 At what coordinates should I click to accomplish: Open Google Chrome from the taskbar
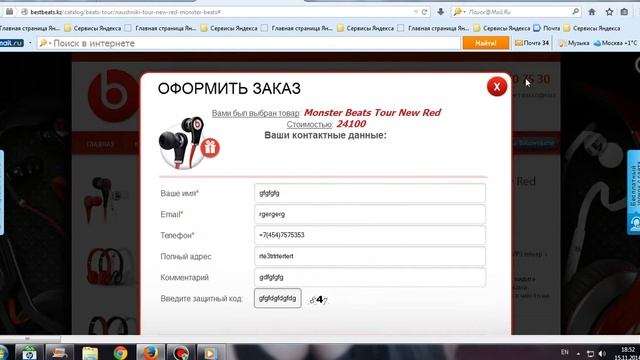pyautogui.click(x=120, y=353)
